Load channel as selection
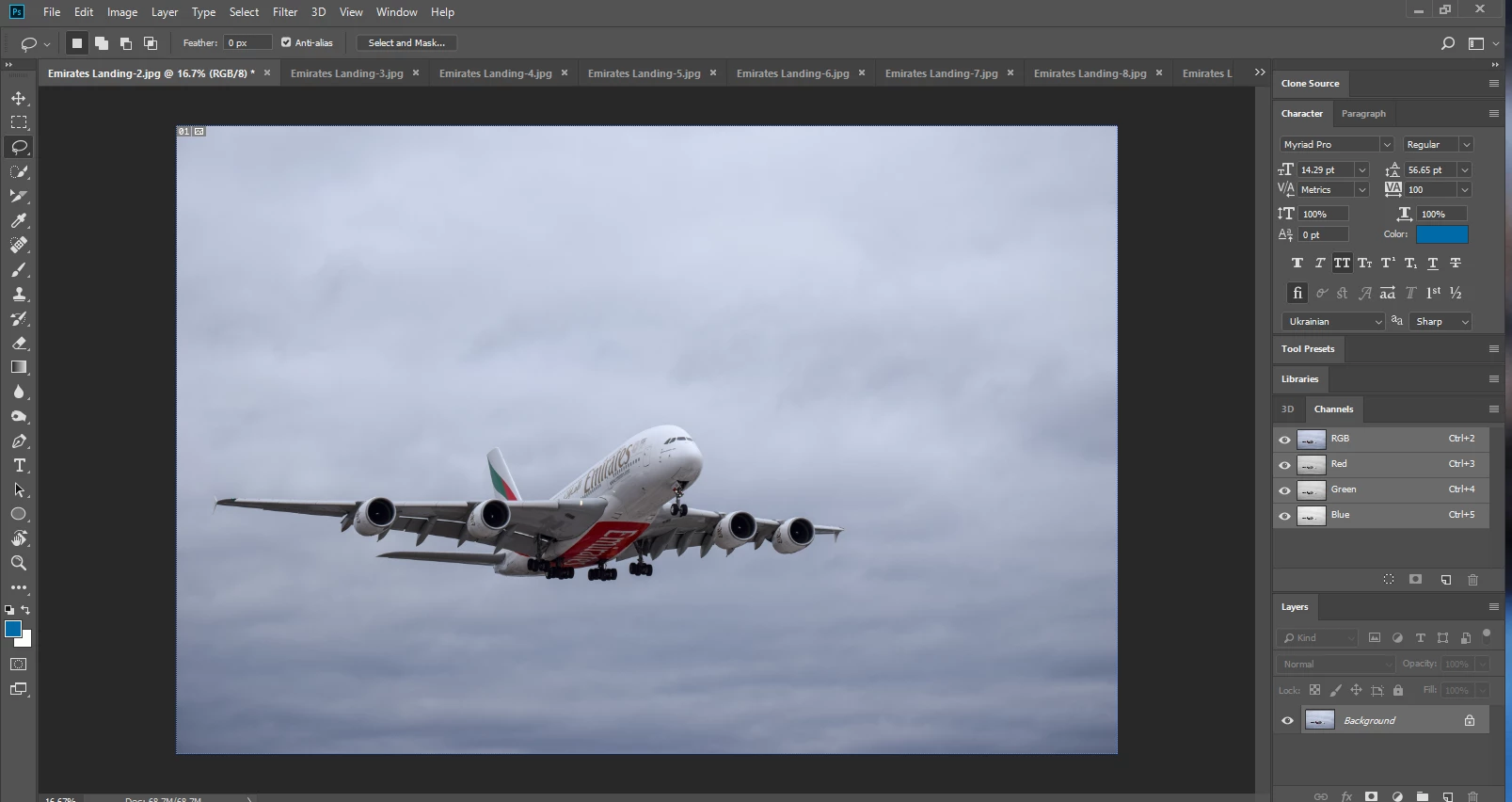 1389,579
